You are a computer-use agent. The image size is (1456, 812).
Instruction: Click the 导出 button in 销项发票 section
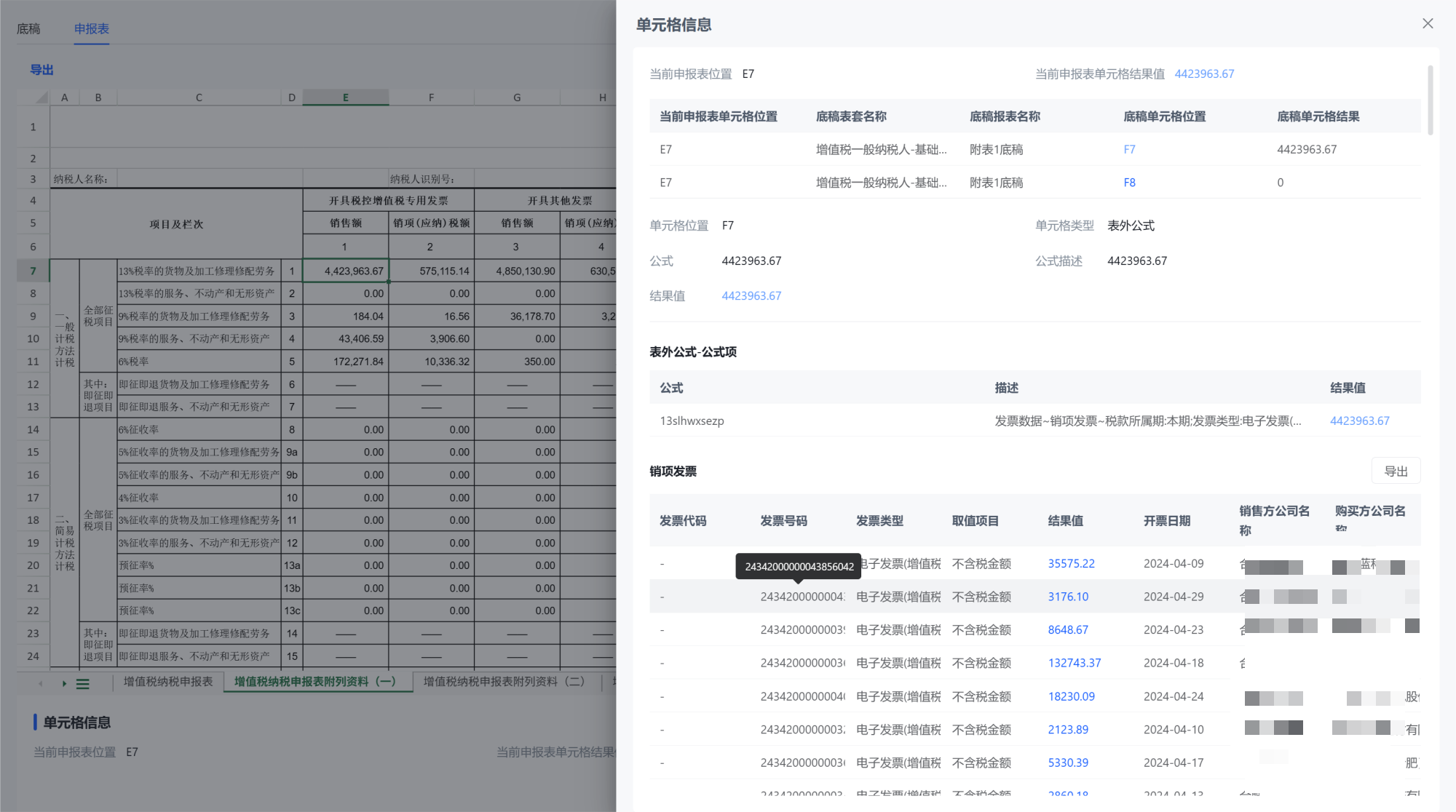coord(1396,471)
